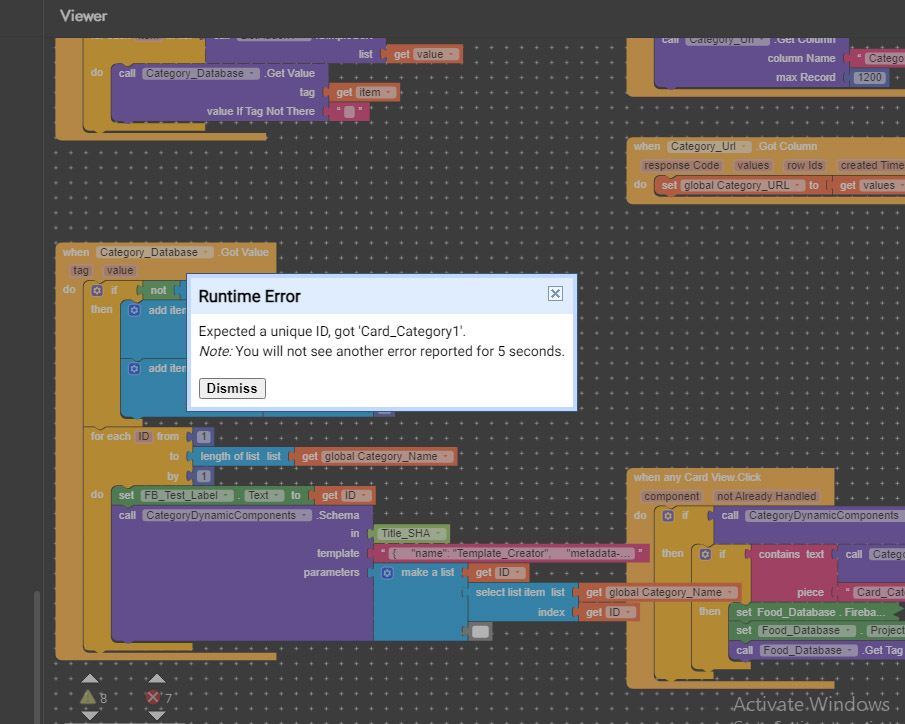The width and height of the screenshot is (905, 724).
Task: Click the 'by' number 1 field
Action: point(203,476)
